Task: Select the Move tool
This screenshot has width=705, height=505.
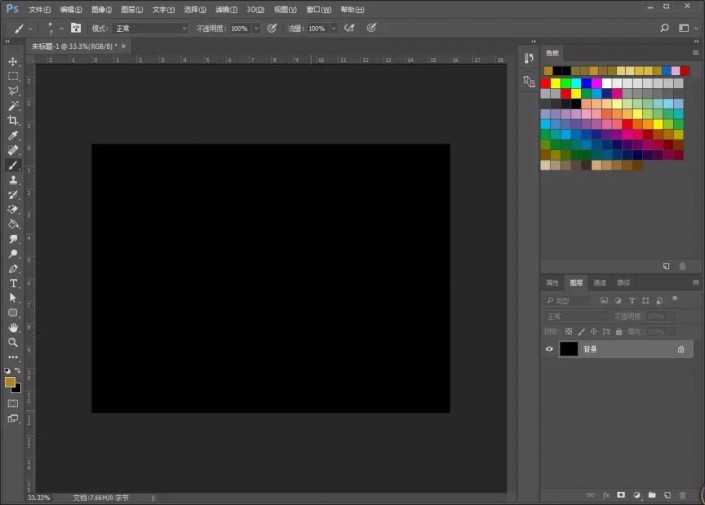Action: 14,62
